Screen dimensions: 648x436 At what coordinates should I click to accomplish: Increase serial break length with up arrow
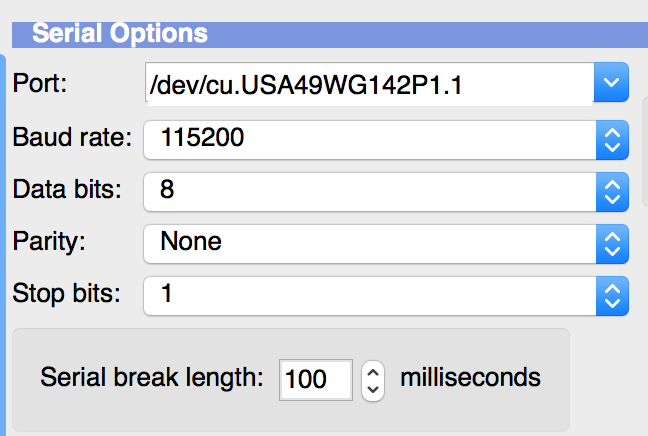(373, 370)
